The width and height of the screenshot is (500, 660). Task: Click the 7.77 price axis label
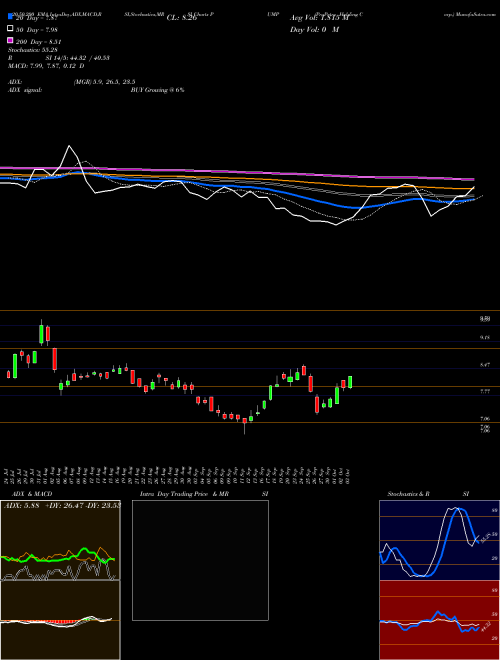pyautogui.click(x=485, y=391)
